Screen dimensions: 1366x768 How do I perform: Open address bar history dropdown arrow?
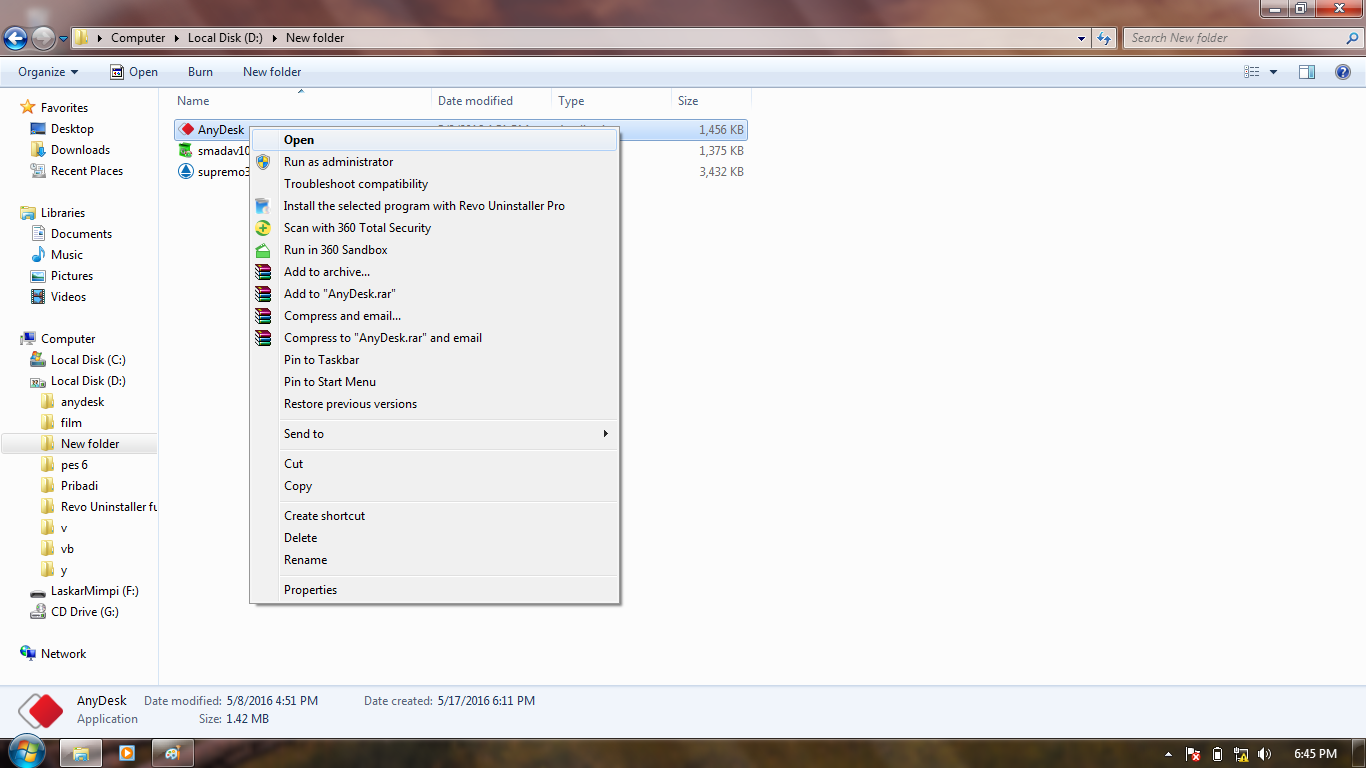(x=1082, y=38)
